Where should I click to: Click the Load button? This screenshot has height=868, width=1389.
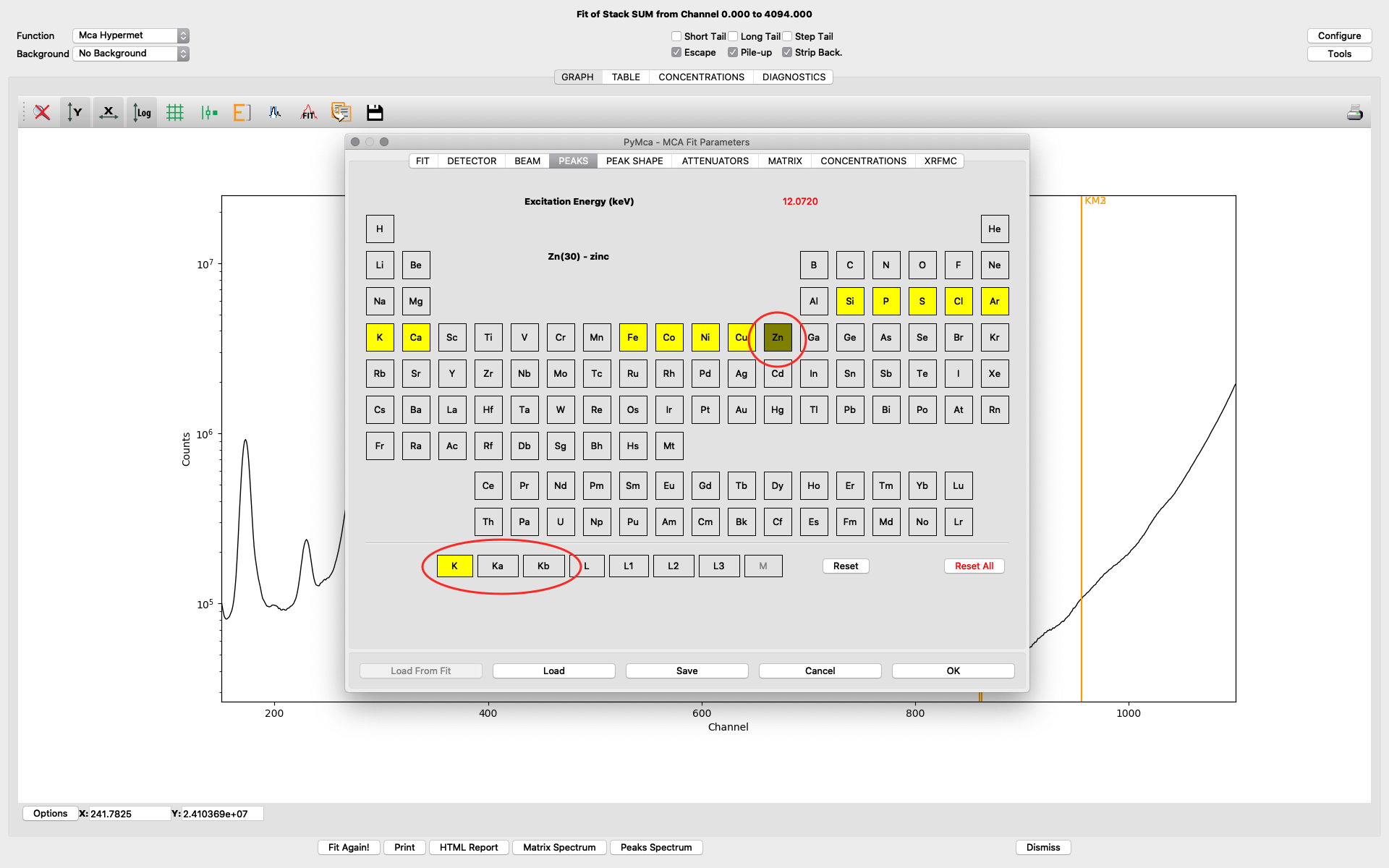pyautogui.click(x=553, y=671)
